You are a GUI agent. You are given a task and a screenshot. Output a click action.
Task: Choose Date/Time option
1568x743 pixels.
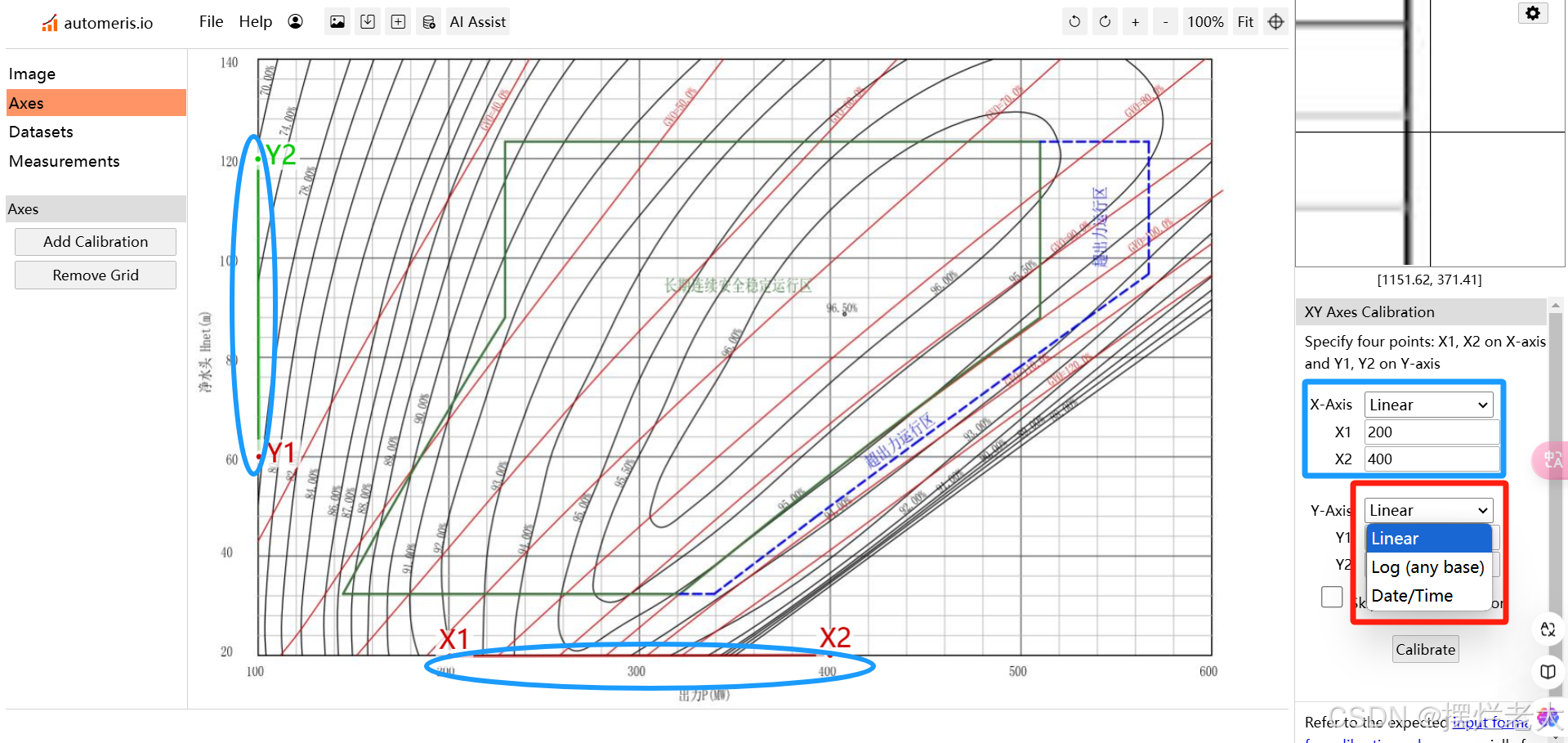pos(1429,596)
